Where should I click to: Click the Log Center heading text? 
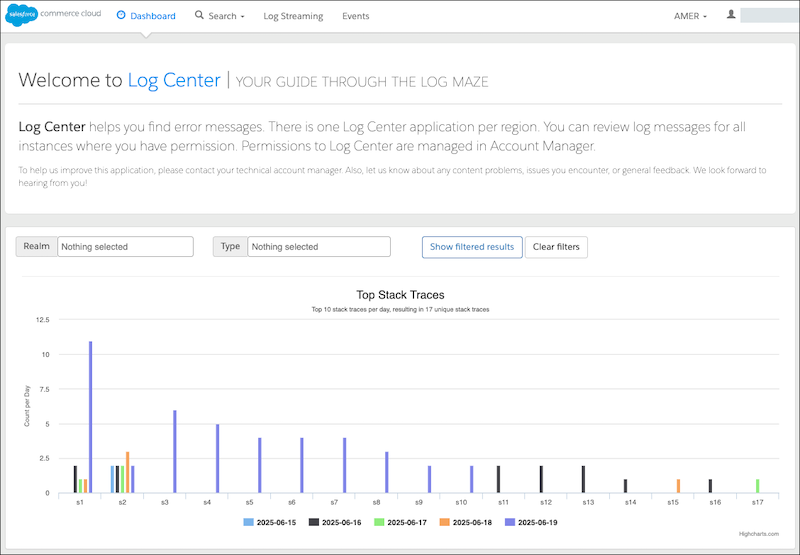(x=174, y=80)
